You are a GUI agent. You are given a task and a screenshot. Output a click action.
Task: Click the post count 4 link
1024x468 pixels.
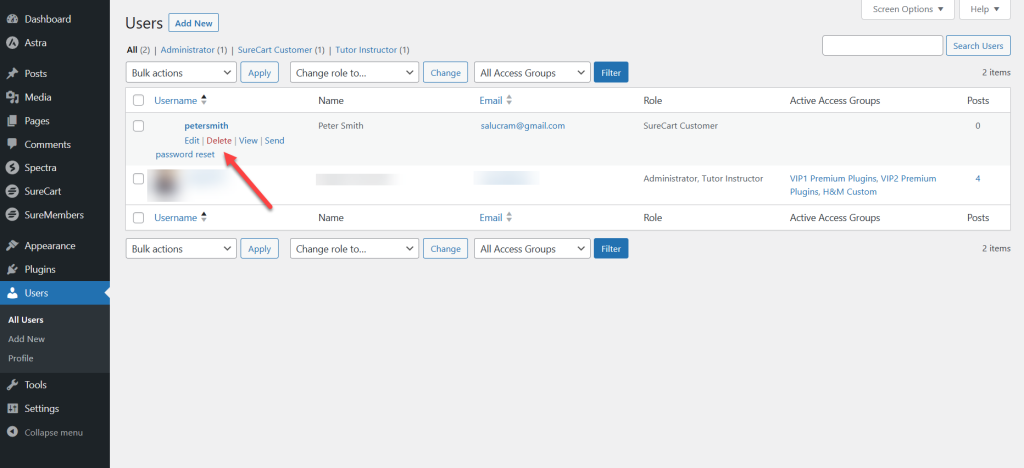978,178
